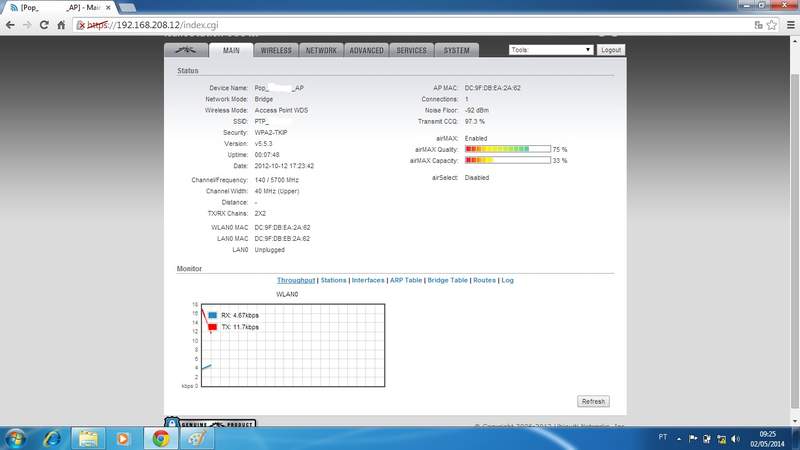Click the Action Center flag icon
Screen dimensions: 800x450
click(x=693, y=438)
